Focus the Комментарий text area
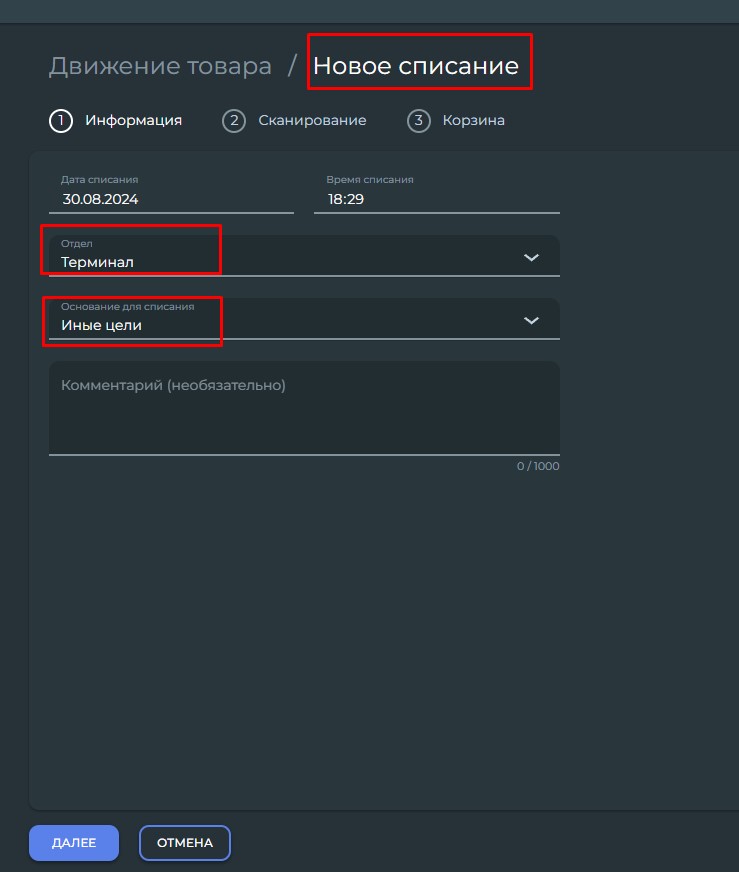This screenshot has width=739, height=872. click(x=304, y=408)
